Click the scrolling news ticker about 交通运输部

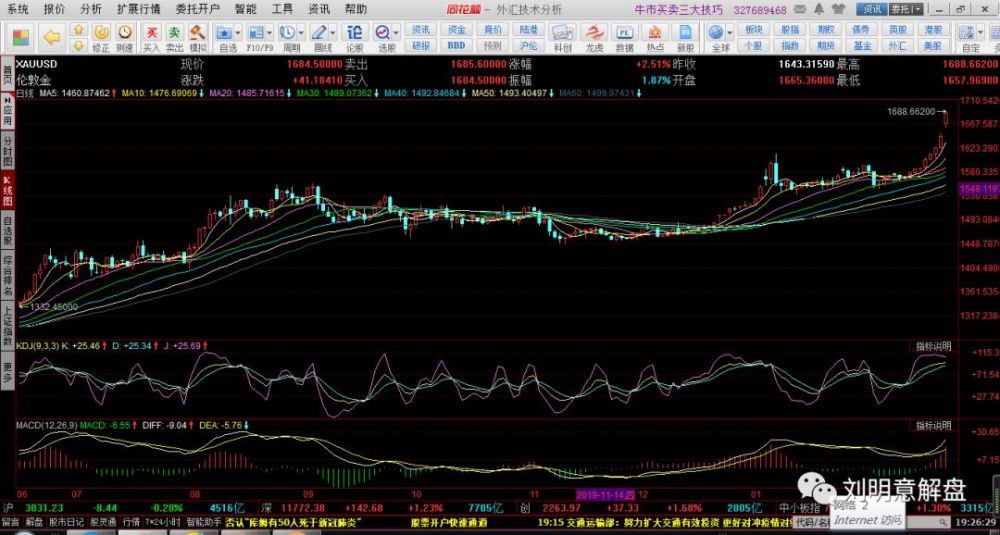(650, 522)
